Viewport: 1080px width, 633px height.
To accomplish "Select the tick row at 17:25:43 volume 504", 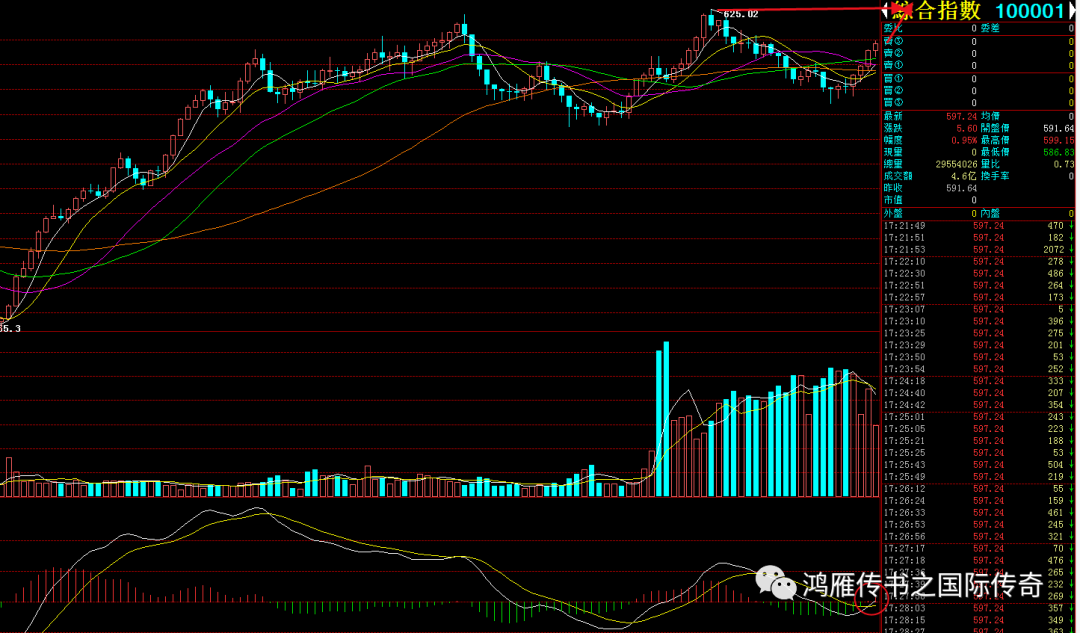I will 979,465.
